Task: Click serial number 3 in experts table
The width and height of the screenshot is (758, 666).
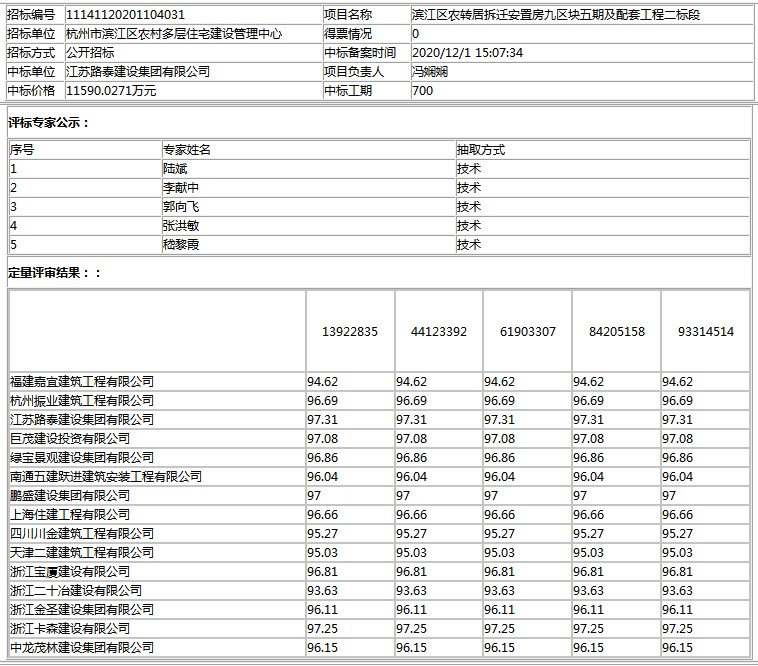Action: (14, 206)
